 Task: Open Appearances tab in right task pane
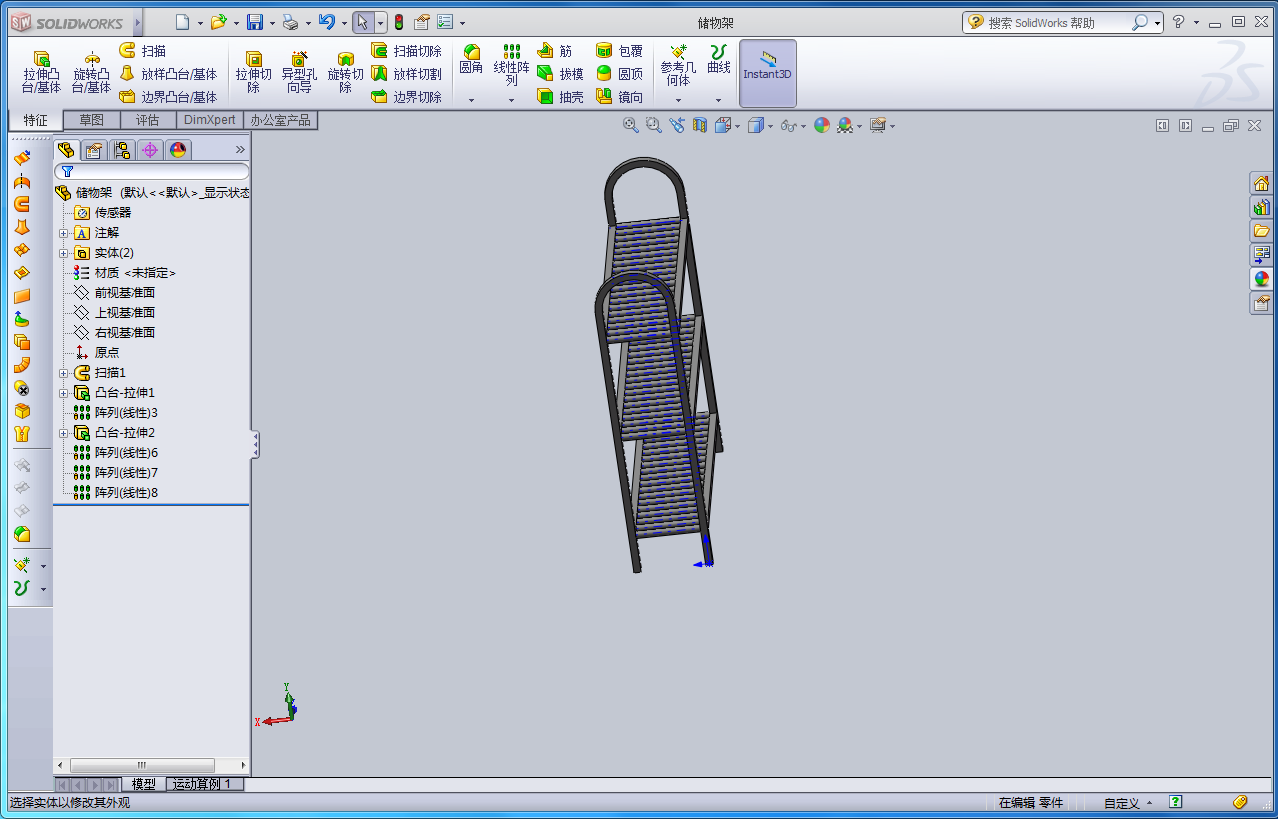(x=1261, y=279)
